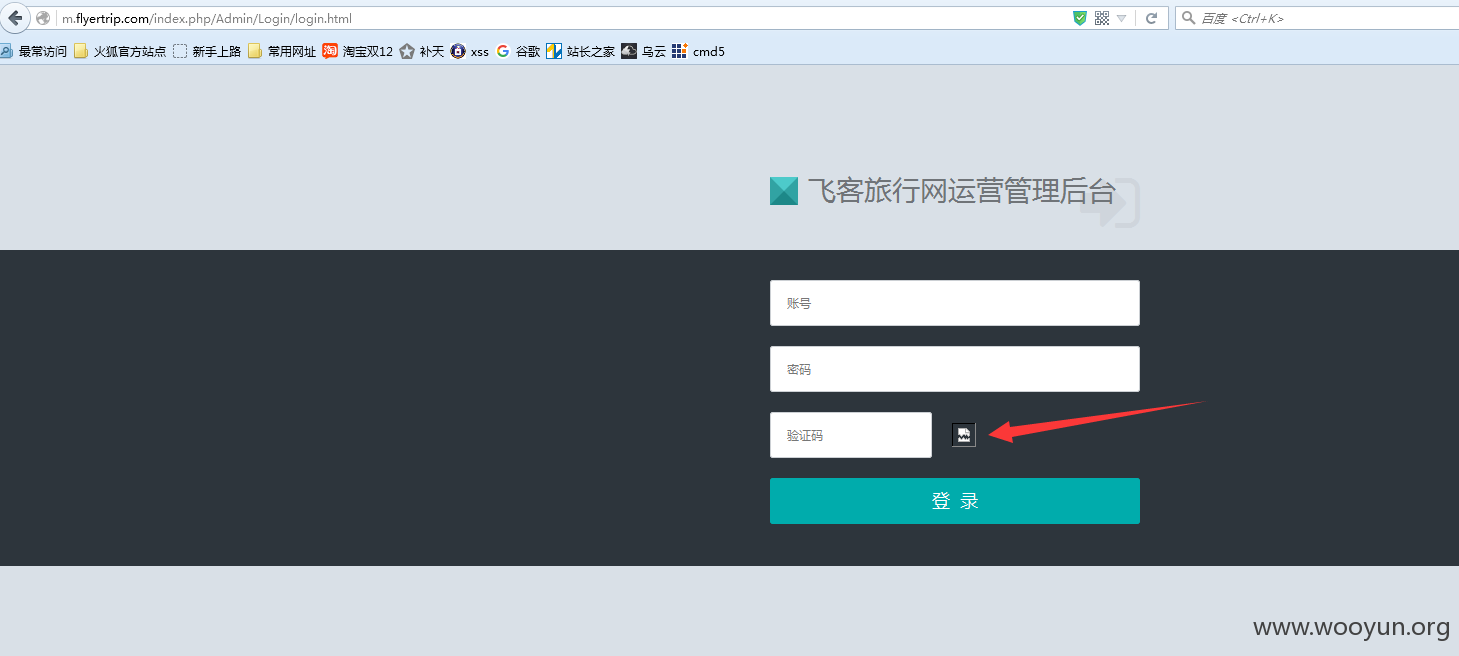The height and width of the screenshot is (656, 1459).
Task: Focus the URL address bar
Action: click(560, 18)
